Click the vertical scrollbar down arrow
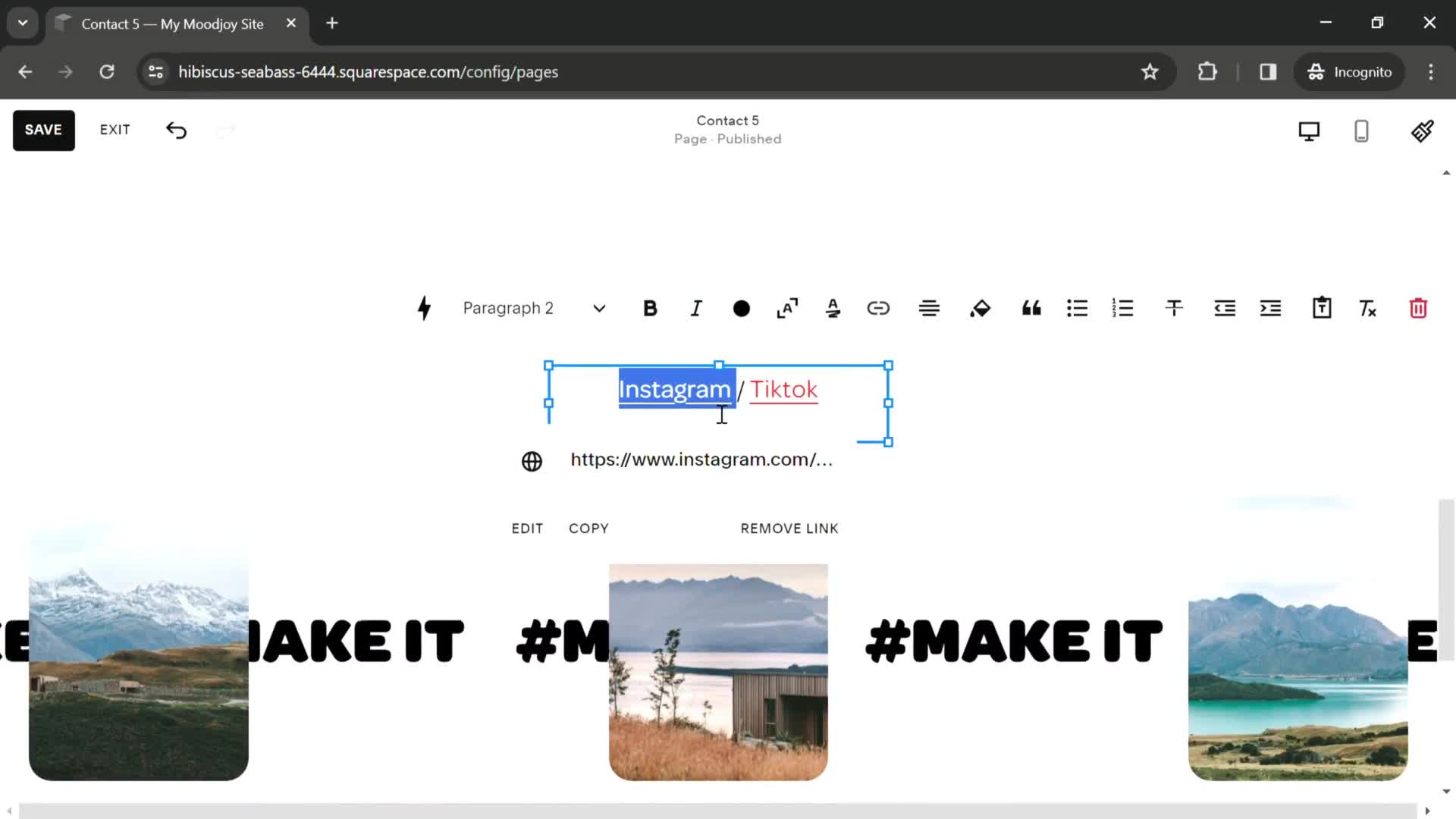1456x819 pixels. coord(1446,791)
